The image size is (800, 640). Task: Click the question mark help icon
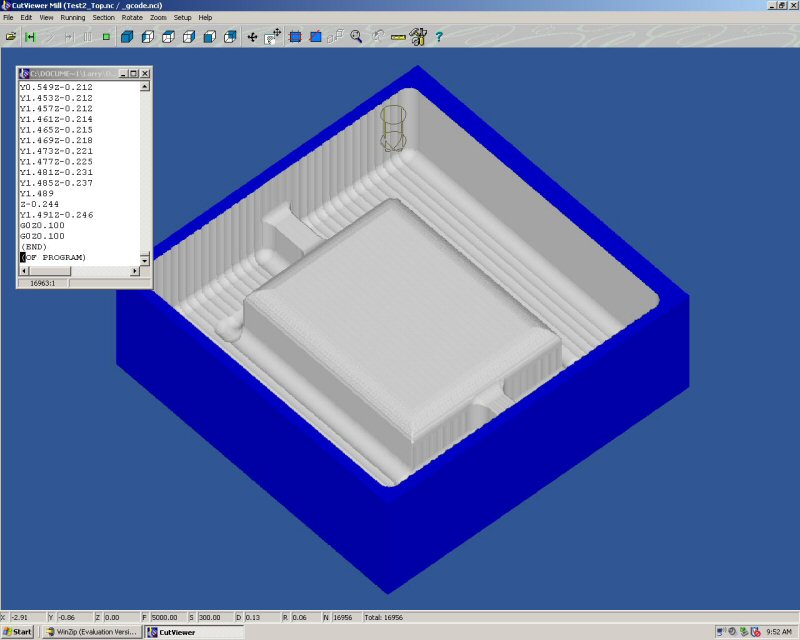[439, 37]
